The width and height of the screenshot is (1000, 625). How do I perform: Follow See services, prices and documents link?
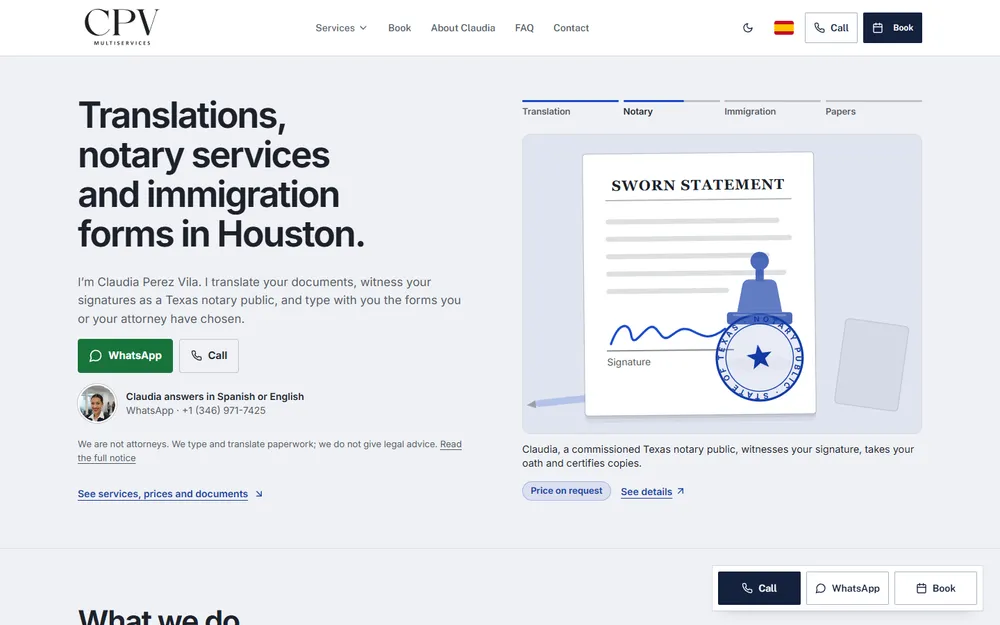coord(170,494)
